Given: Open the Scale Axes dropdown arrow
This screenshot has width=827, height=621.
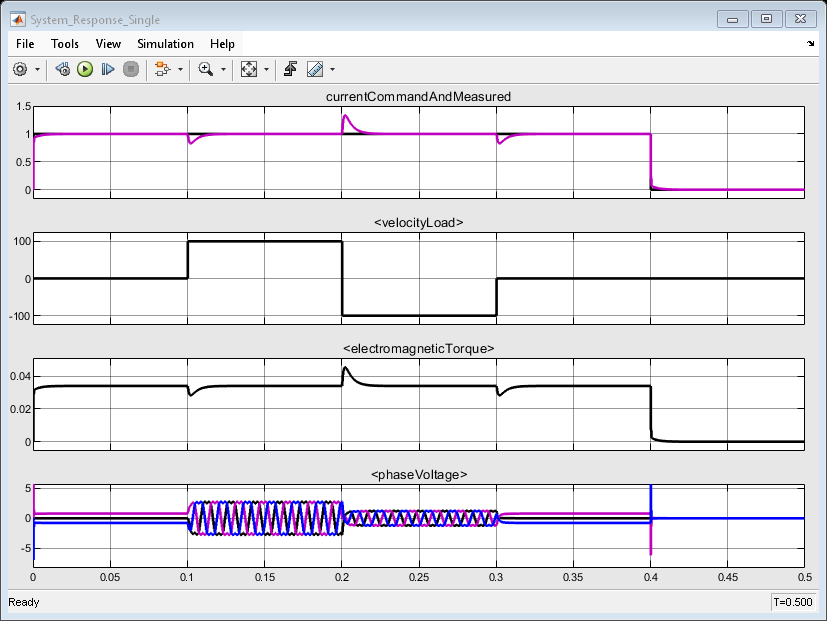Looking at the screenshot, I should point(266,70).
